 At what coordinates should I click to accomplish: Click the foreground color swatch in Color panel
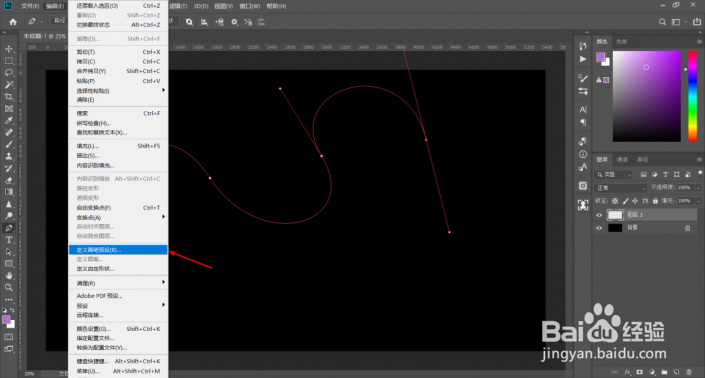[601, 57]
